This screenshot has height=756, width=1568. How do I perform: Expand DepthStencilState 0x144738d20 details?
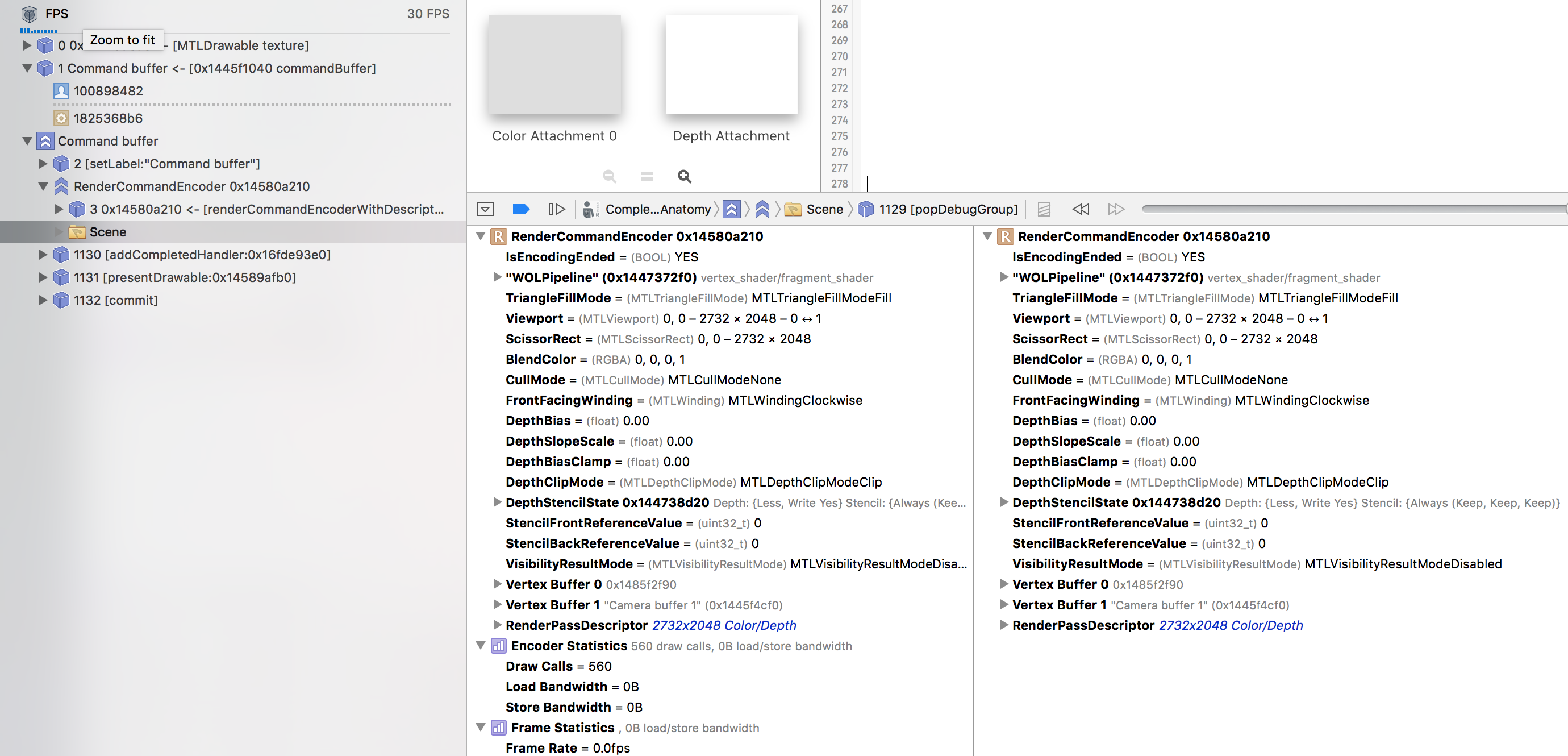pyautogui.click(x=497, y=502)
